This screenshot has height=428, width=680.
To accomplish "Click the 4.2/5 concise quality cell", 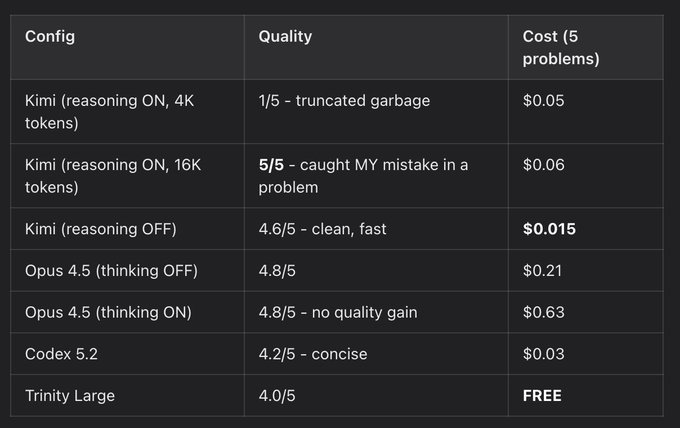I will [313, 354].
